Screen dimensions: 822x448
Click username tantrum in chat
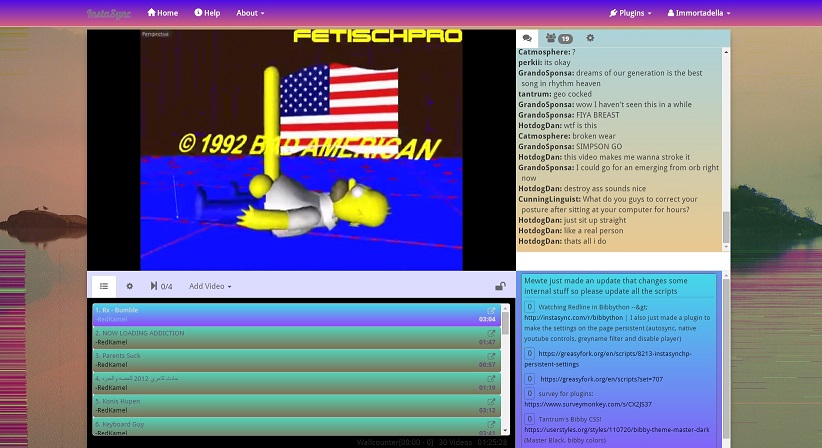click(x=534, y=94)
